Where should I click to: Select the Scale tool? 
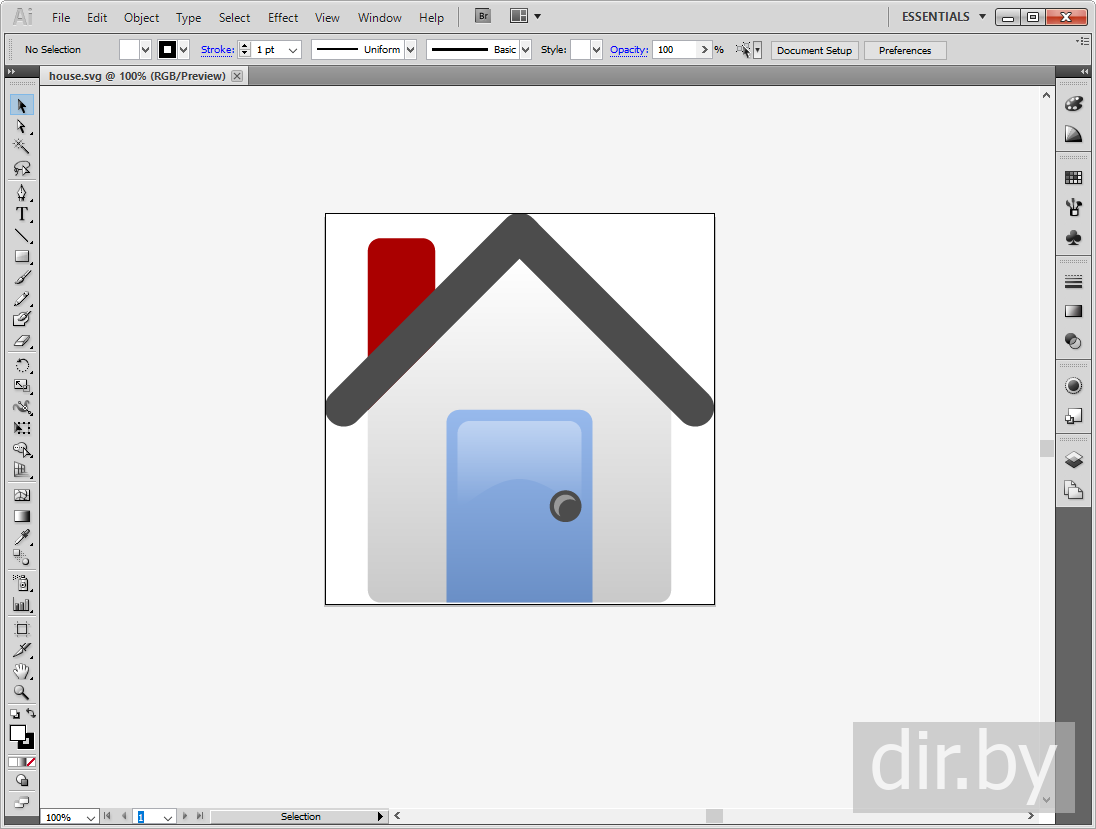(22, 386)
